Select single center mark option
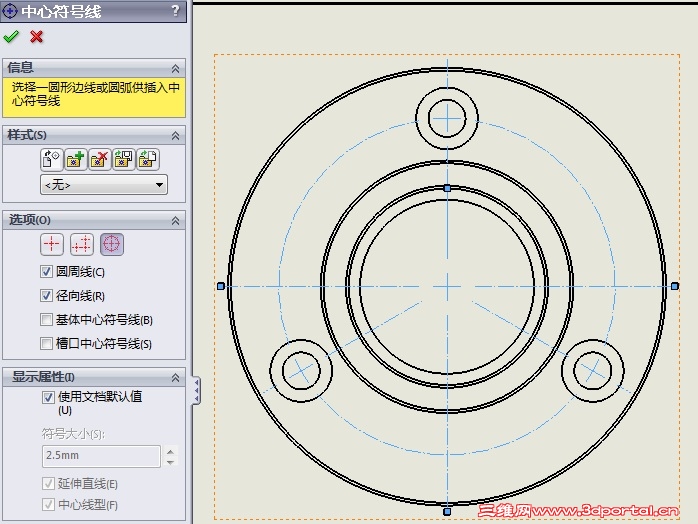The image size is (698, 524). (x=52, y=244)
